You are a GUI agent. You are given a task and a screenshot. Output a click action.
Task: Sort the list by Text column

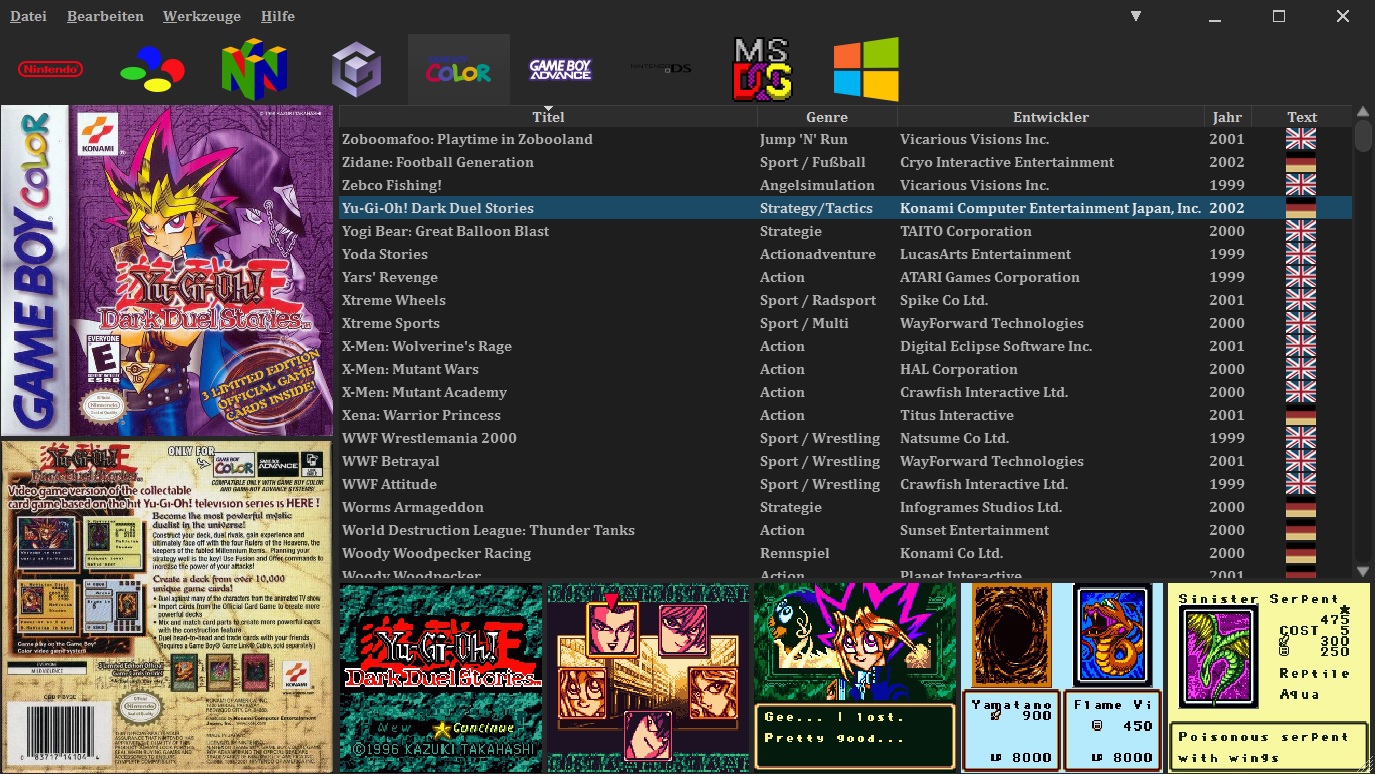coord(1302,117)
